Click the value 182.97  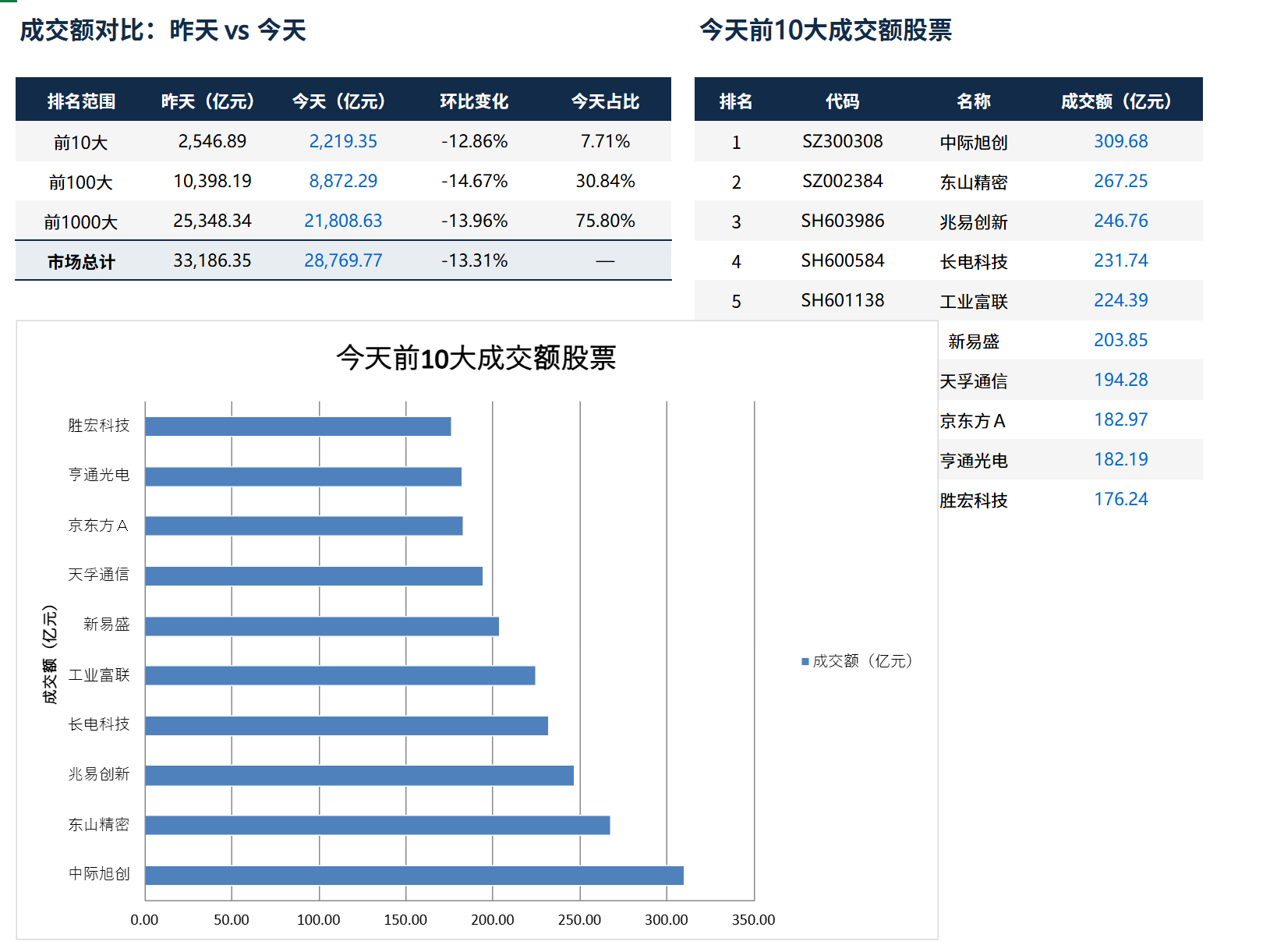(1121, 419)
